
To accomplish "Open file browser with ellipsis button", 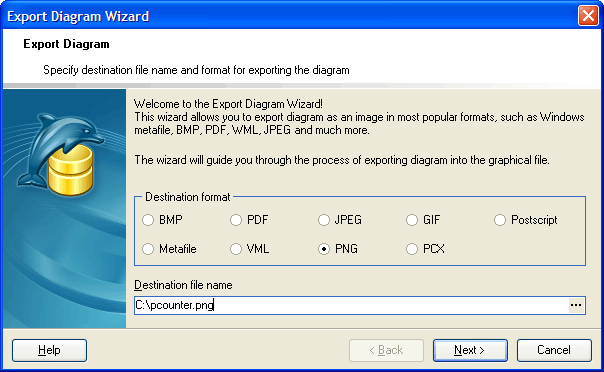I will coord(576,305).
